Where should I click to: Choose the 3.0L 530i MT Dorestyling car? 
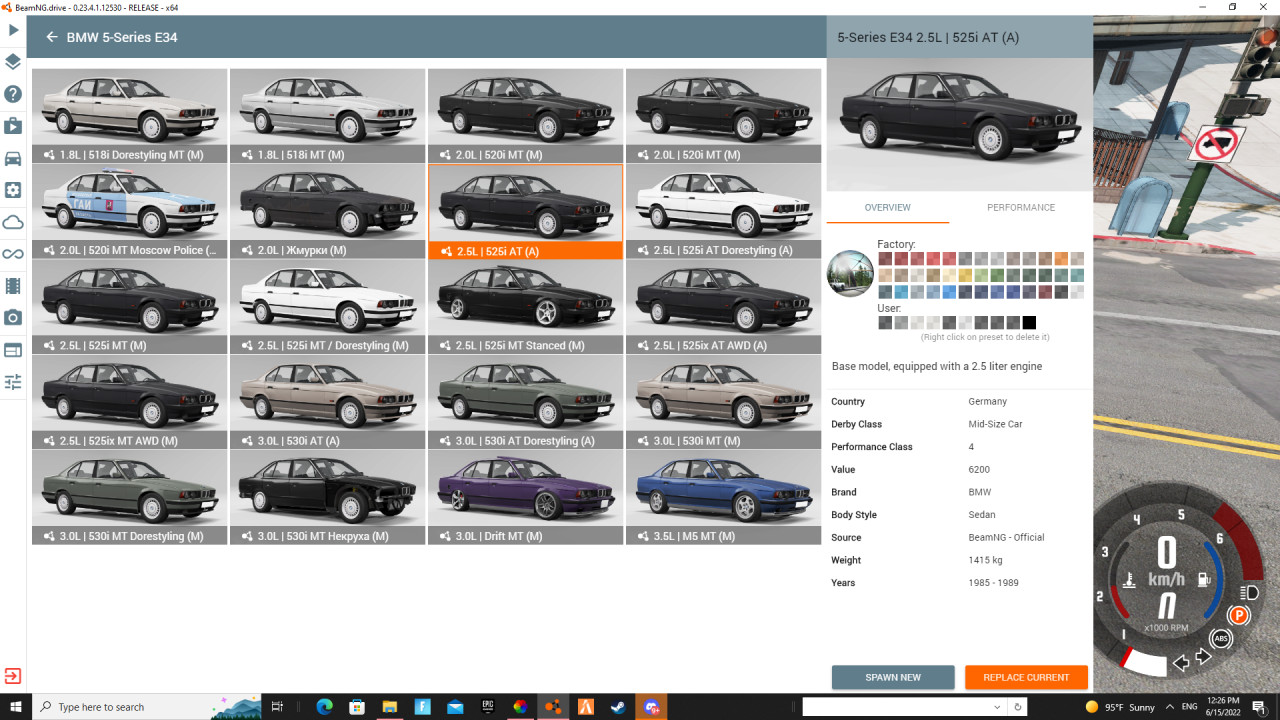(x=130, y=497)
